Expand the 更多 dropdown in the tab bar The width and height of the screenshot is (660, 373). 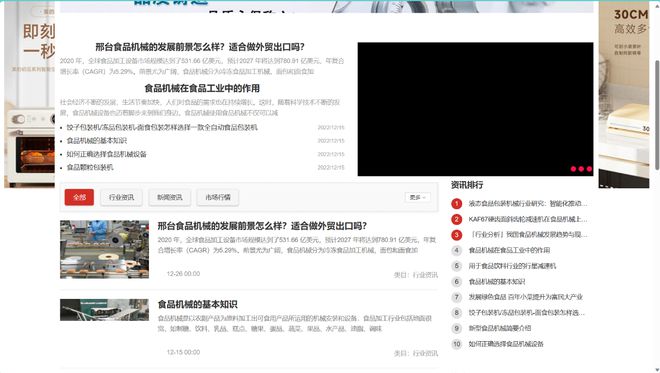(418, 197)
